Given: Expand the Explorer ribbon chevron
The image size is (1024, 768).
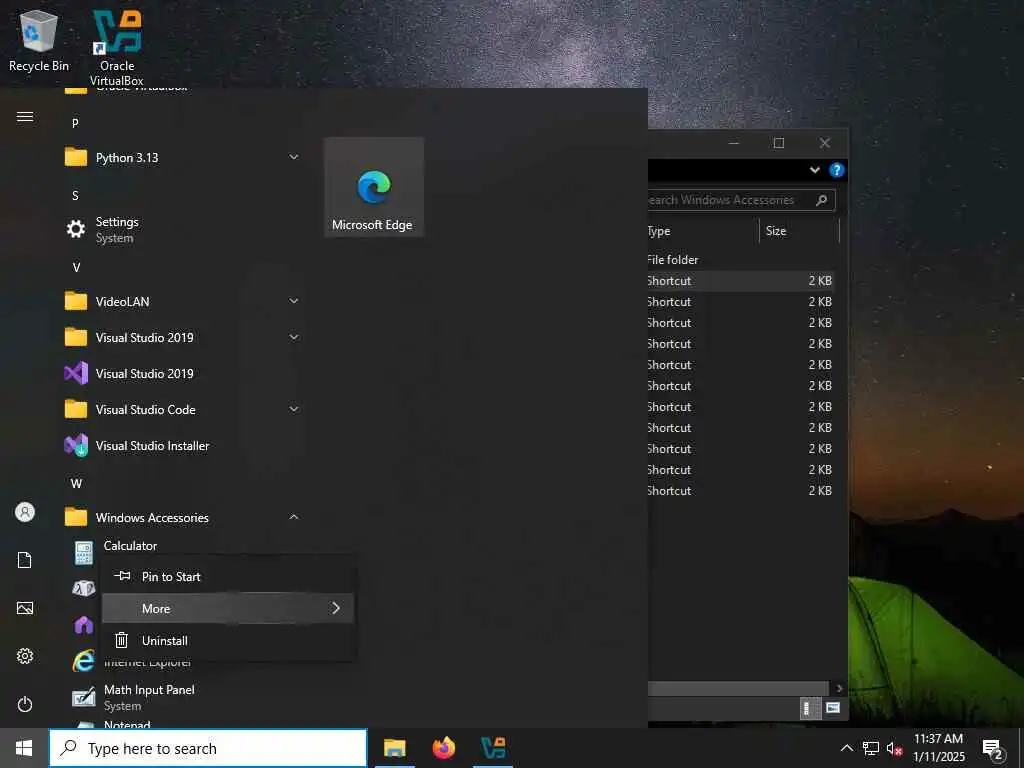Looking at the screenshot, I should 814,170.
